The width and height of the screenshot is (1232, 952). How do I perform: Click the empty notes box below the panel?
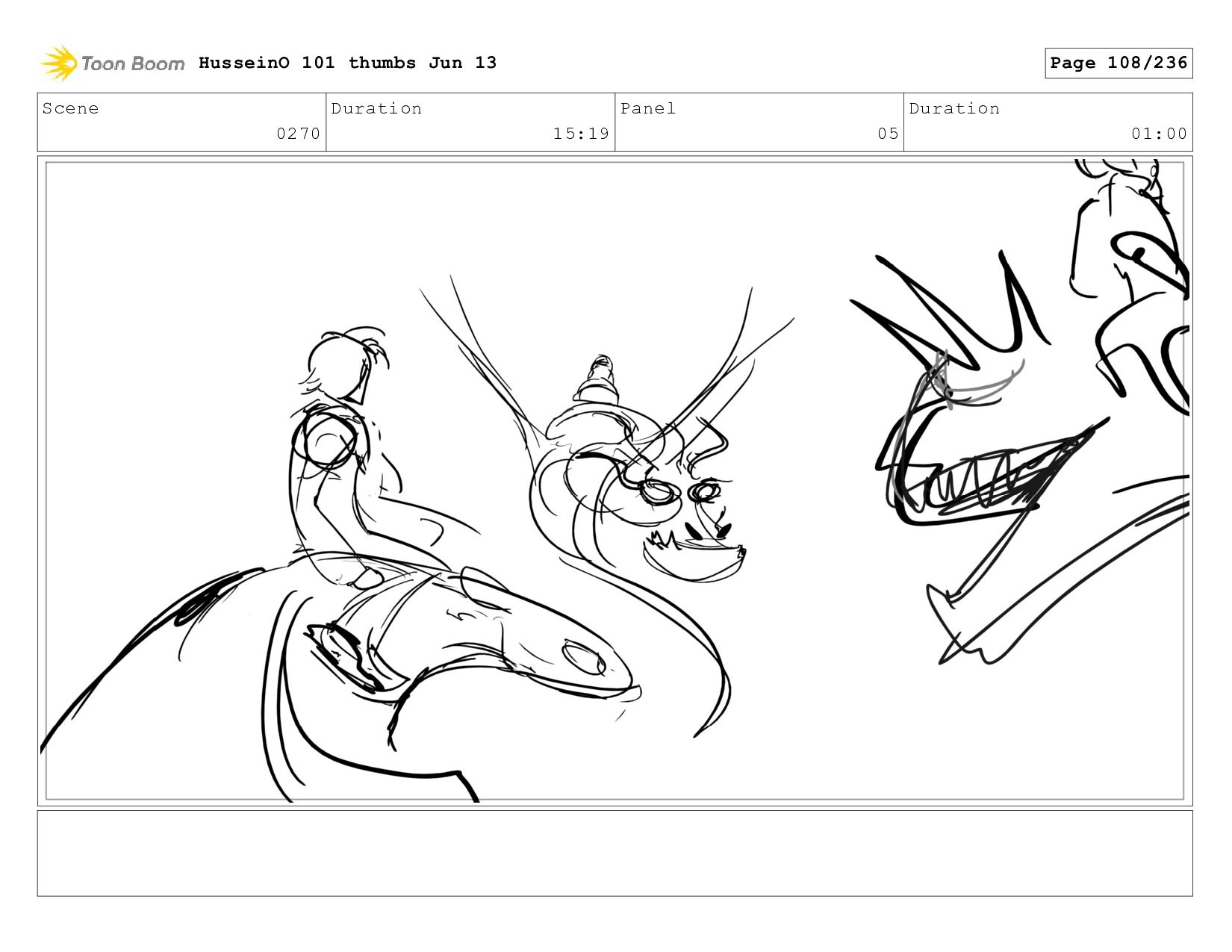click(x=615, y=853)
